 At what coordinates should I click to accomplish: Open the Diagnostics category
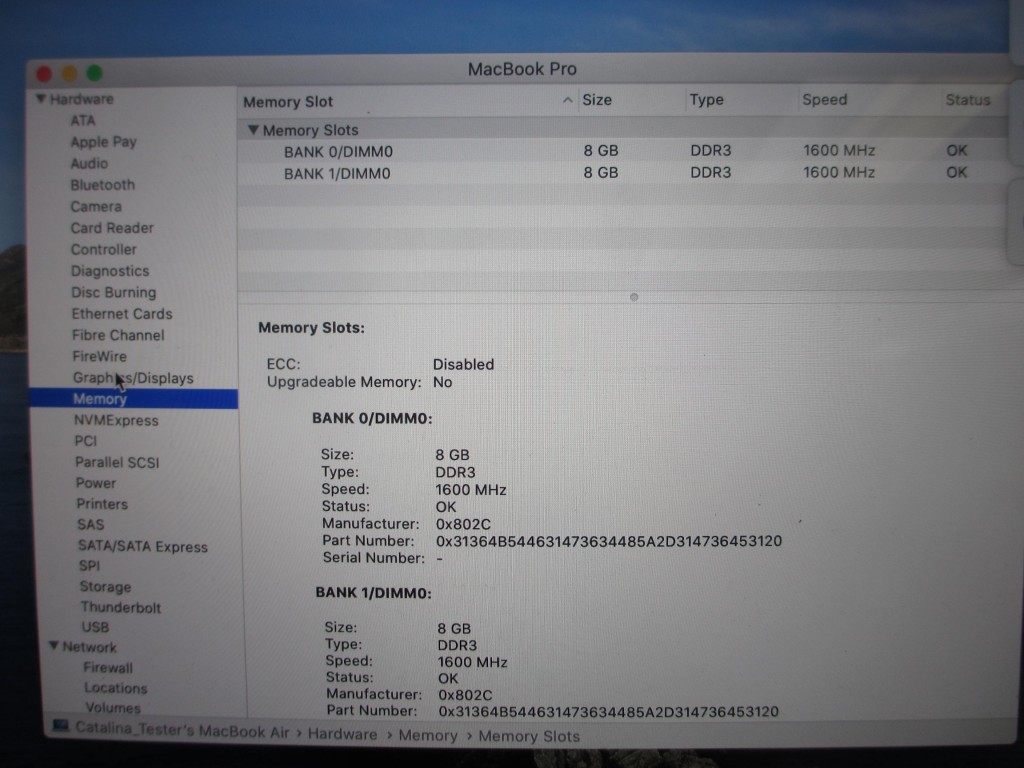point(110,271)
